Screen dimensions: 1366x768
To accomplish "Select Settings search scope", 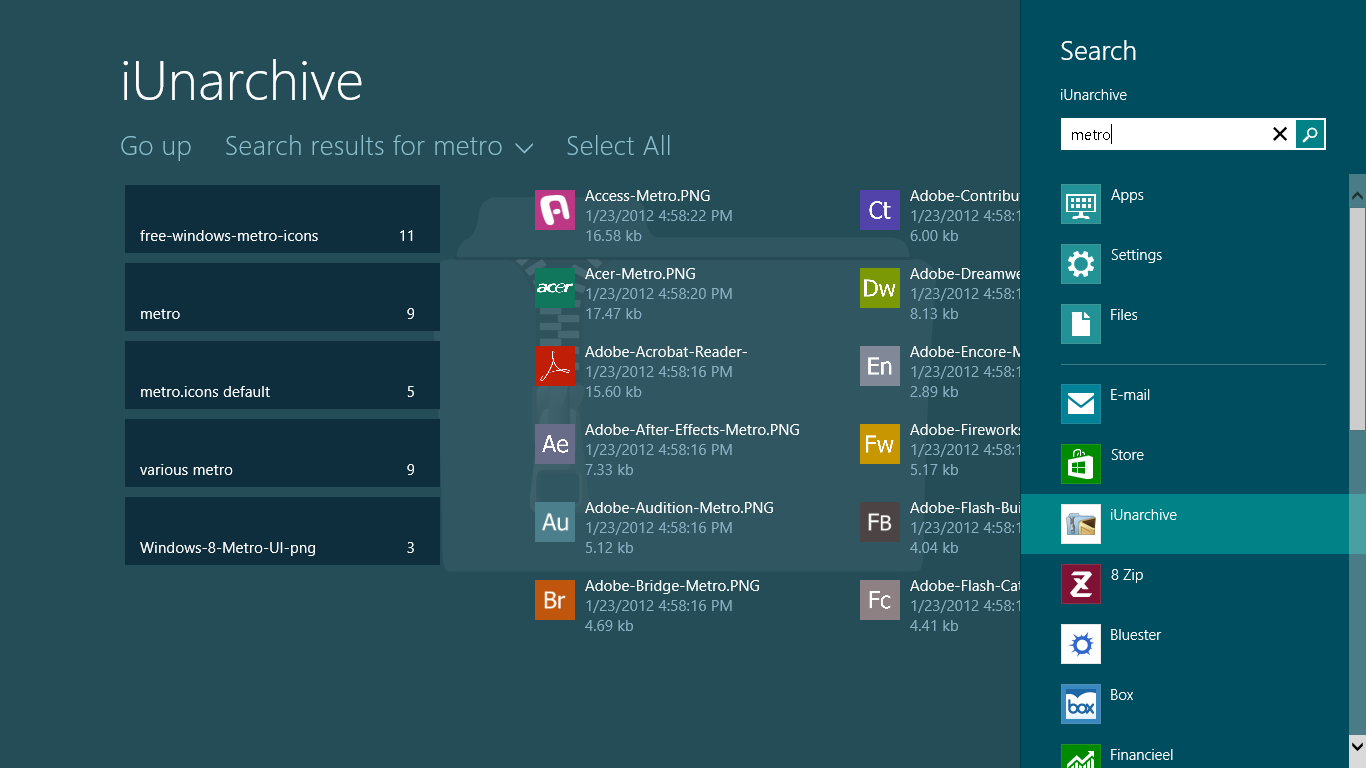I will 1135,264.
